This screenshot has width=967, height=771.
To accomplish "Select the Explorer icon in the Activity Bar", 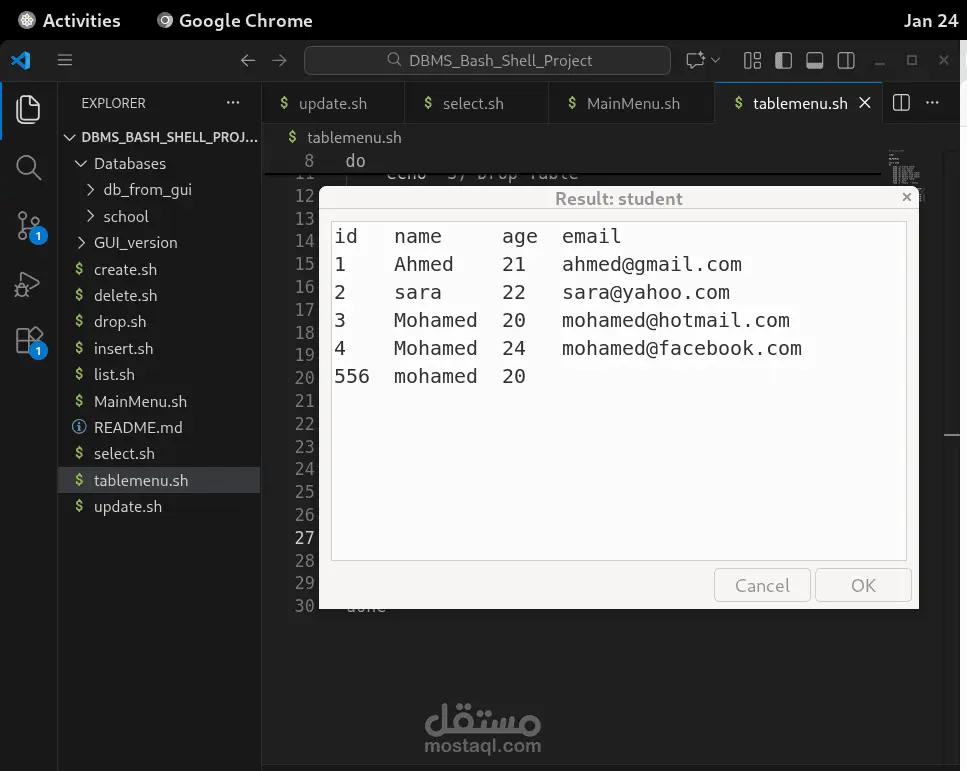I will [x=28, y=108].
